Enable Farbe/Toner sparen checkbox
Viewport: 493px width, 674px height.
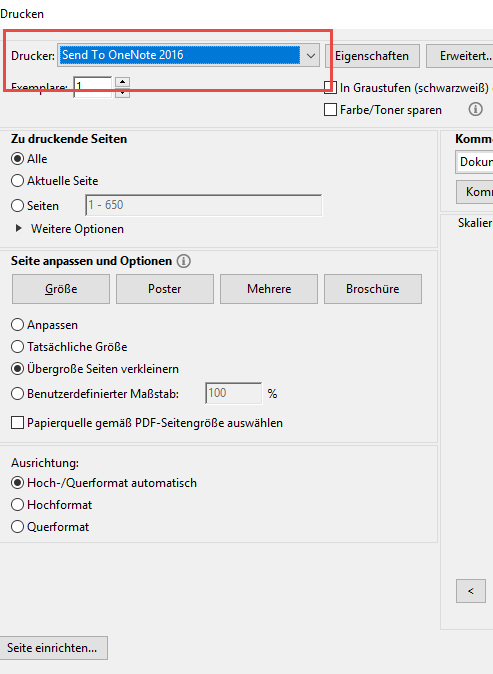coord(330,110)
